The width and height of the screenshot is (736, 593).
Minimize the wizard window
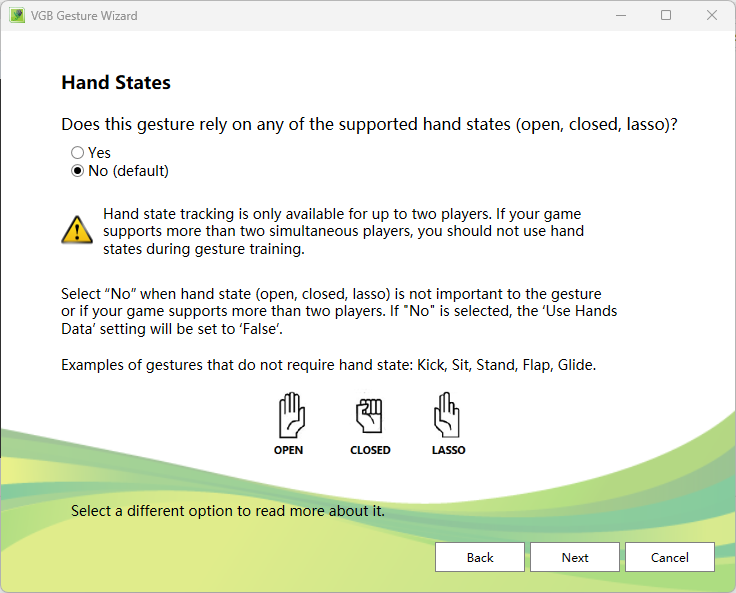click(x=620, y=16)
